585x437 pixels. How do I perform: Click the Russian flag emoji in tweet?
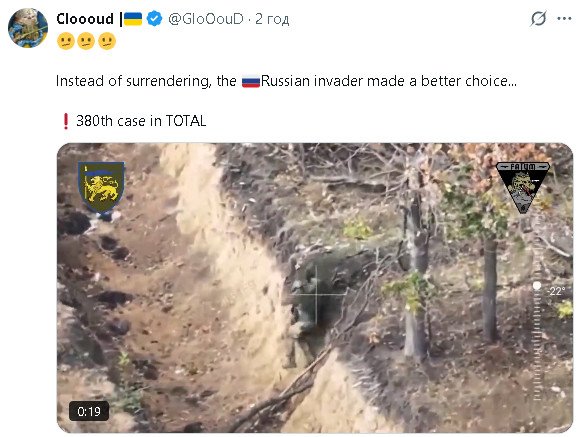coord(251,81)
